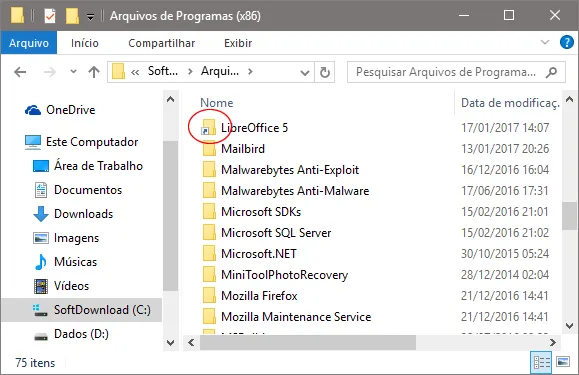The width and height of the screenshot is (579, 375).
Task: Click the Mozilla Firefox name text
Action: click(259, 296)
